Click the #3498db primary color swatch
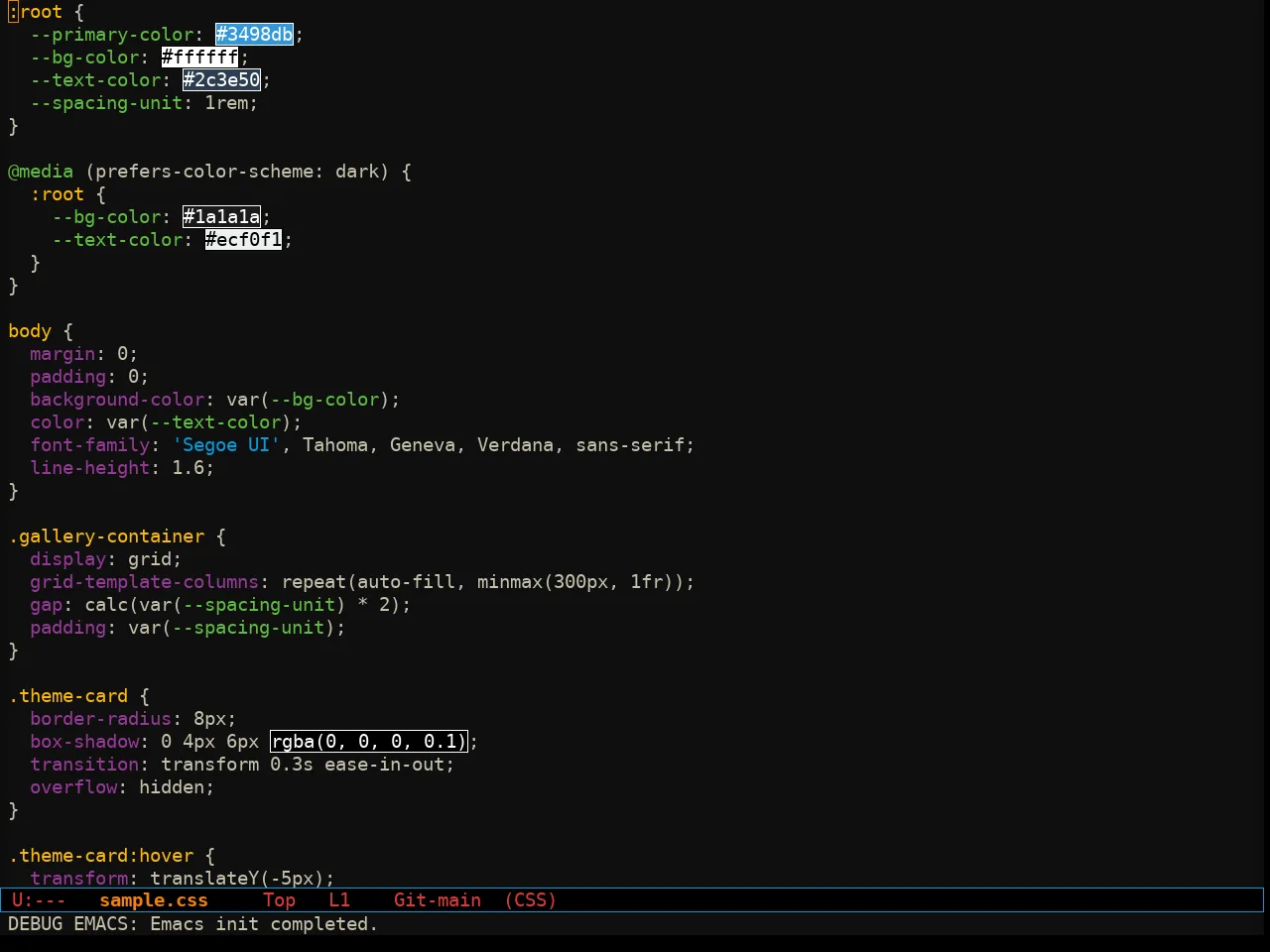 (x=255, y=35)
